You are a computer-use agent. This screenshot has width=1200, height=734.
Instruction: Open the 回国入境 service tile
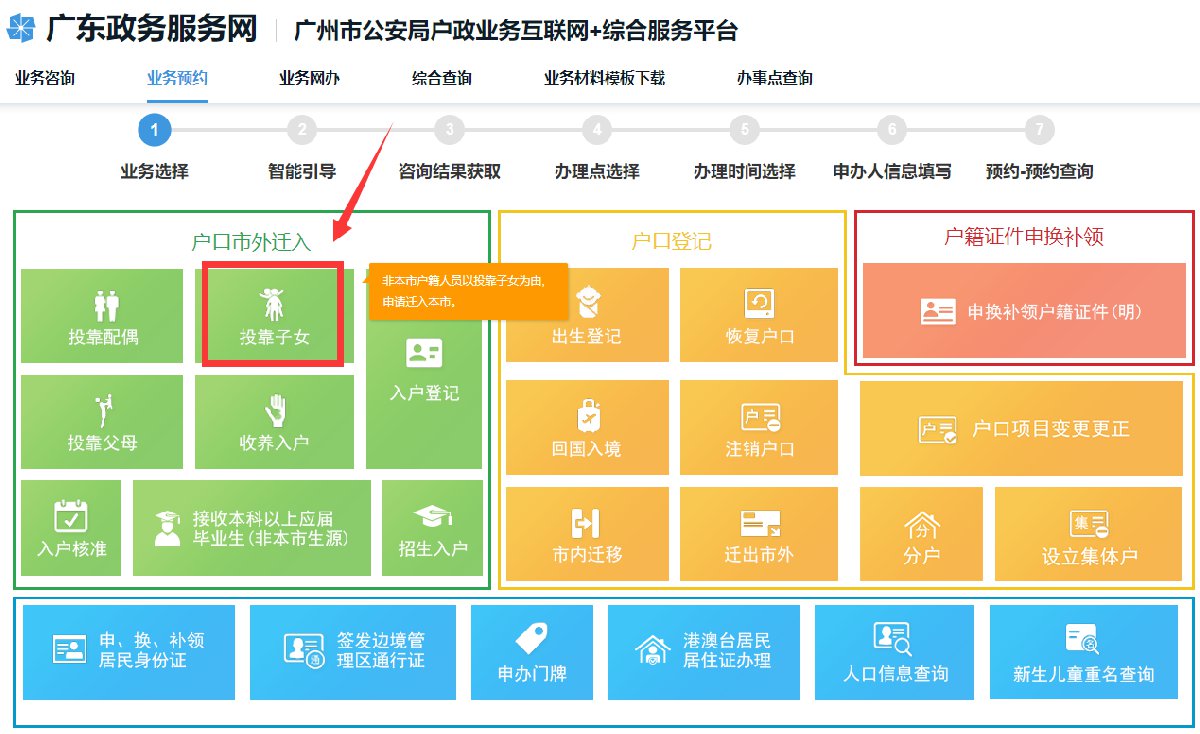[586, 425]
